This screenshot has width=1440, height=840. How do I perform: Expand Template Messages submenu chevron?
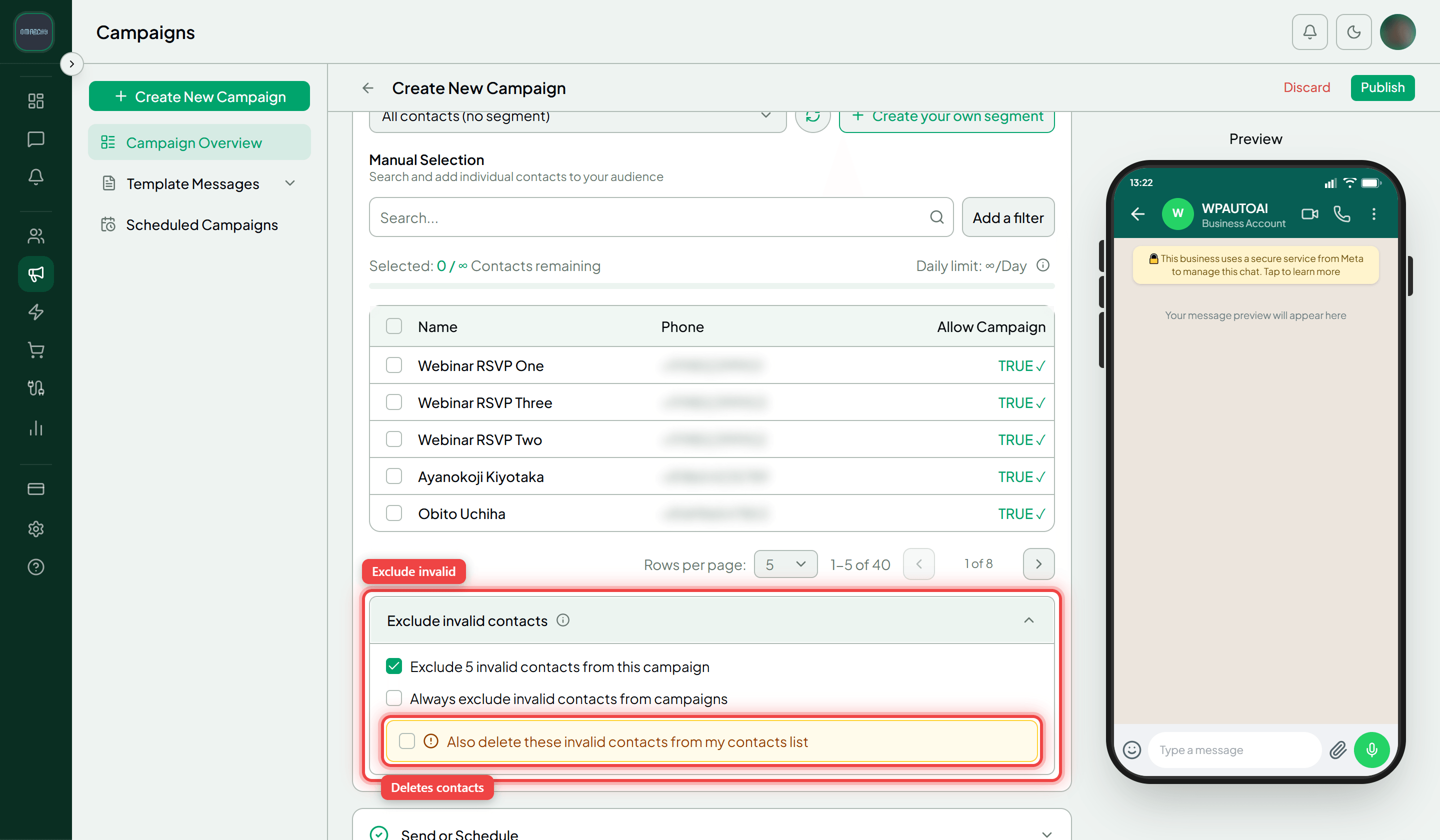(289, 183)
